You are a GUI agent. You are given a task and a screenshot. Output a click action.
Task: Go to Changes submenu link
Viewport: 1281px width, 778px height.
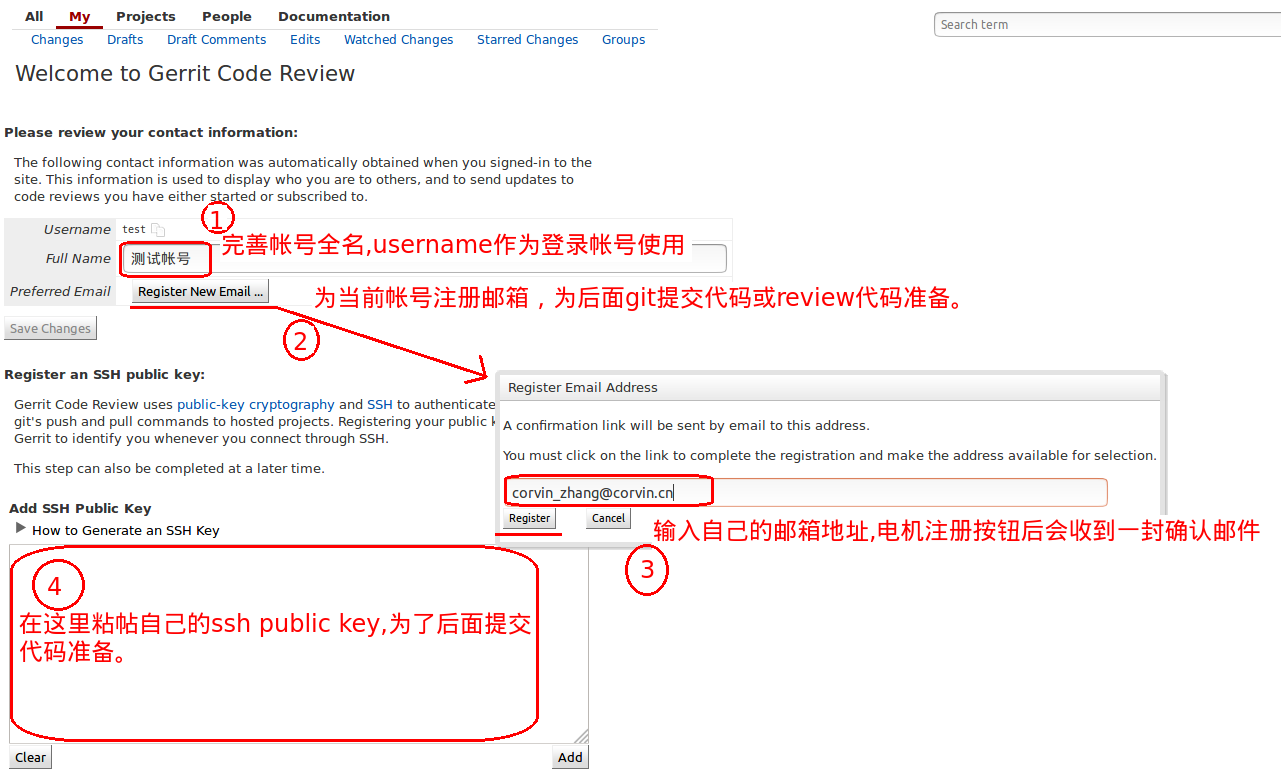tap(57, 40)
